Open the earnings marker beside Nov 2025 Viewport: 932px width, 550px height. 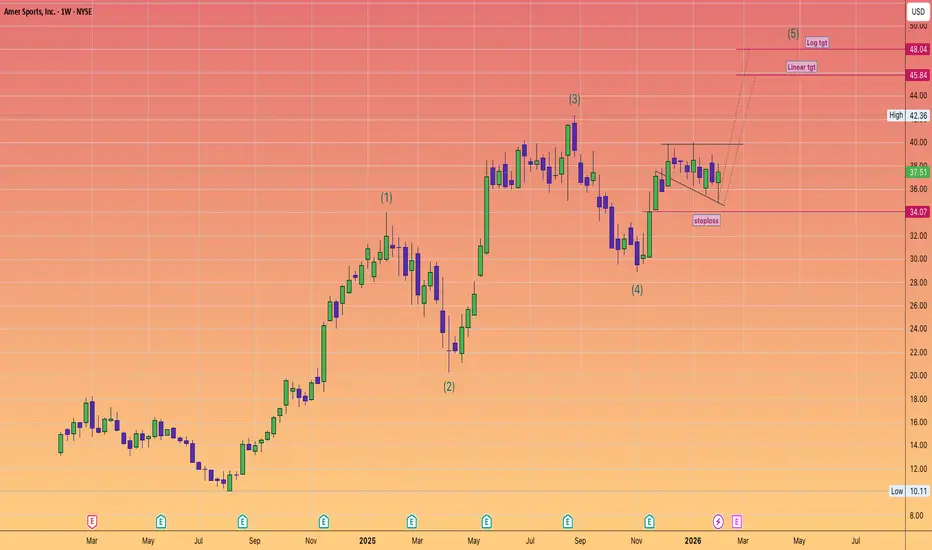[649, 522]
